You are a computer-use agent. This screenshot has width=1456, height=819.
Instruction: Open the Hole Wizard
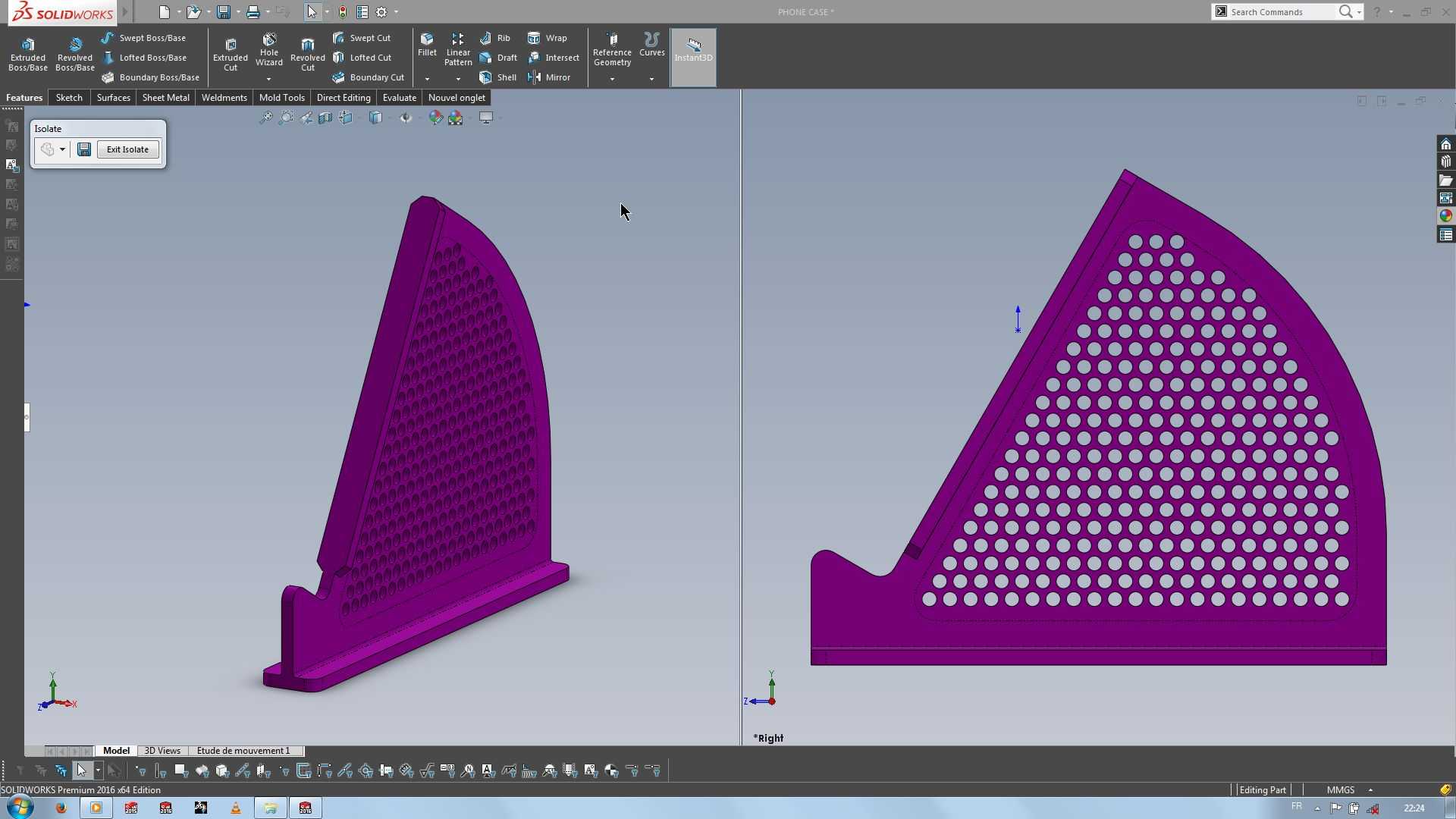tap(269, 50)
